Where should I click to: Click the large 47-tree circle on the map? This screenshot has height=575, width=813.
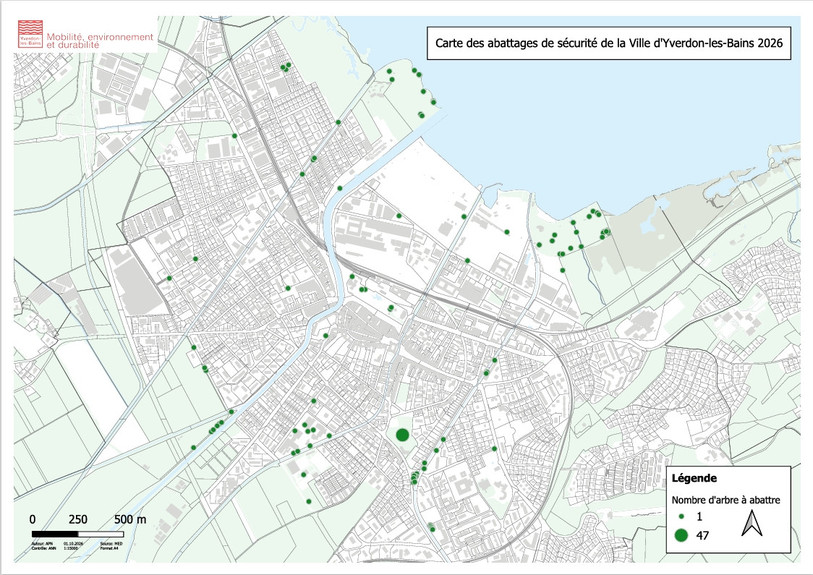402,435
